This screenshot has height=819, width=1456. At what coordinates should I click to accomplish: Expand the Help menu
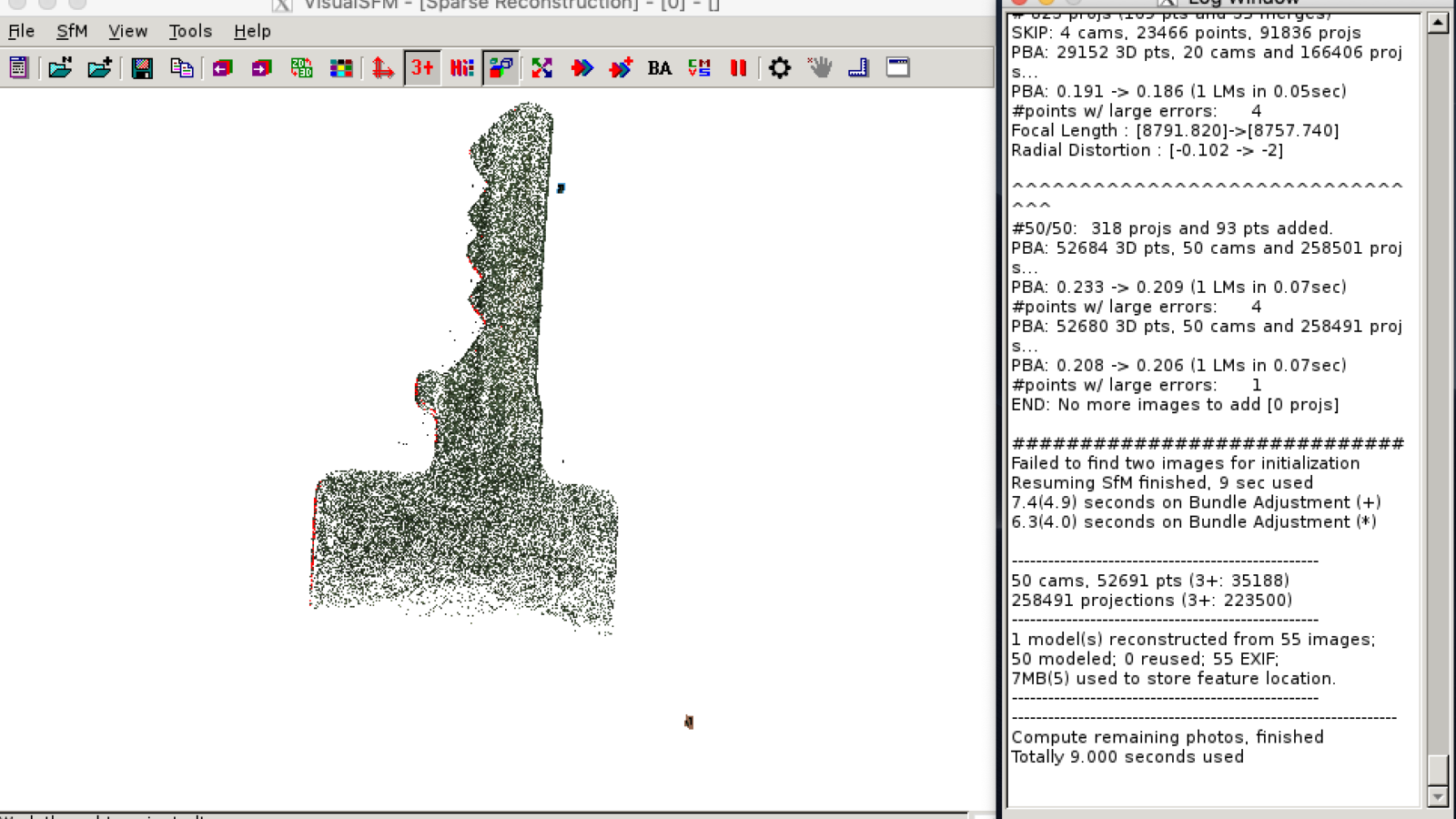click(x=252, y=31)
